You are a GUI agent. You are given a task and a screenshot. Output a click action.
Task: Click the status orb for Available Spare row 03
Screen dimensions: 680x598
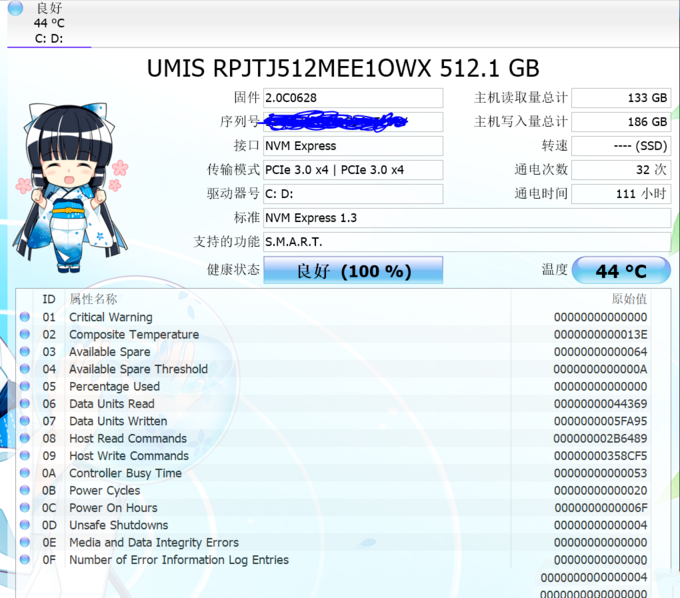(25, 352)
